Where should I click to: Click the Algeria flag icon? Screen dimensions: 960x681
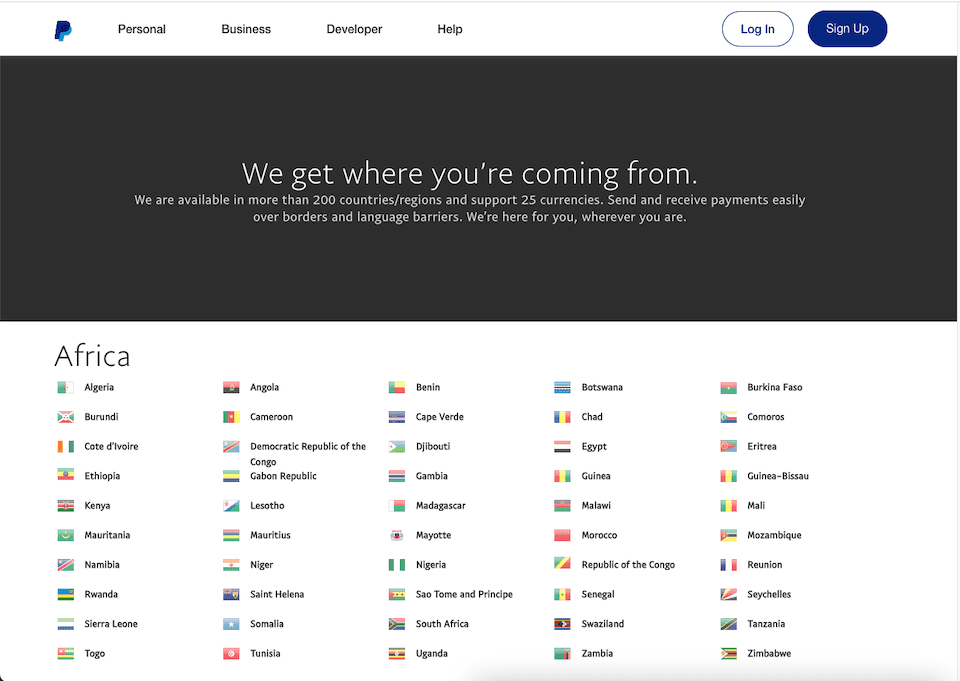[65, 387]
